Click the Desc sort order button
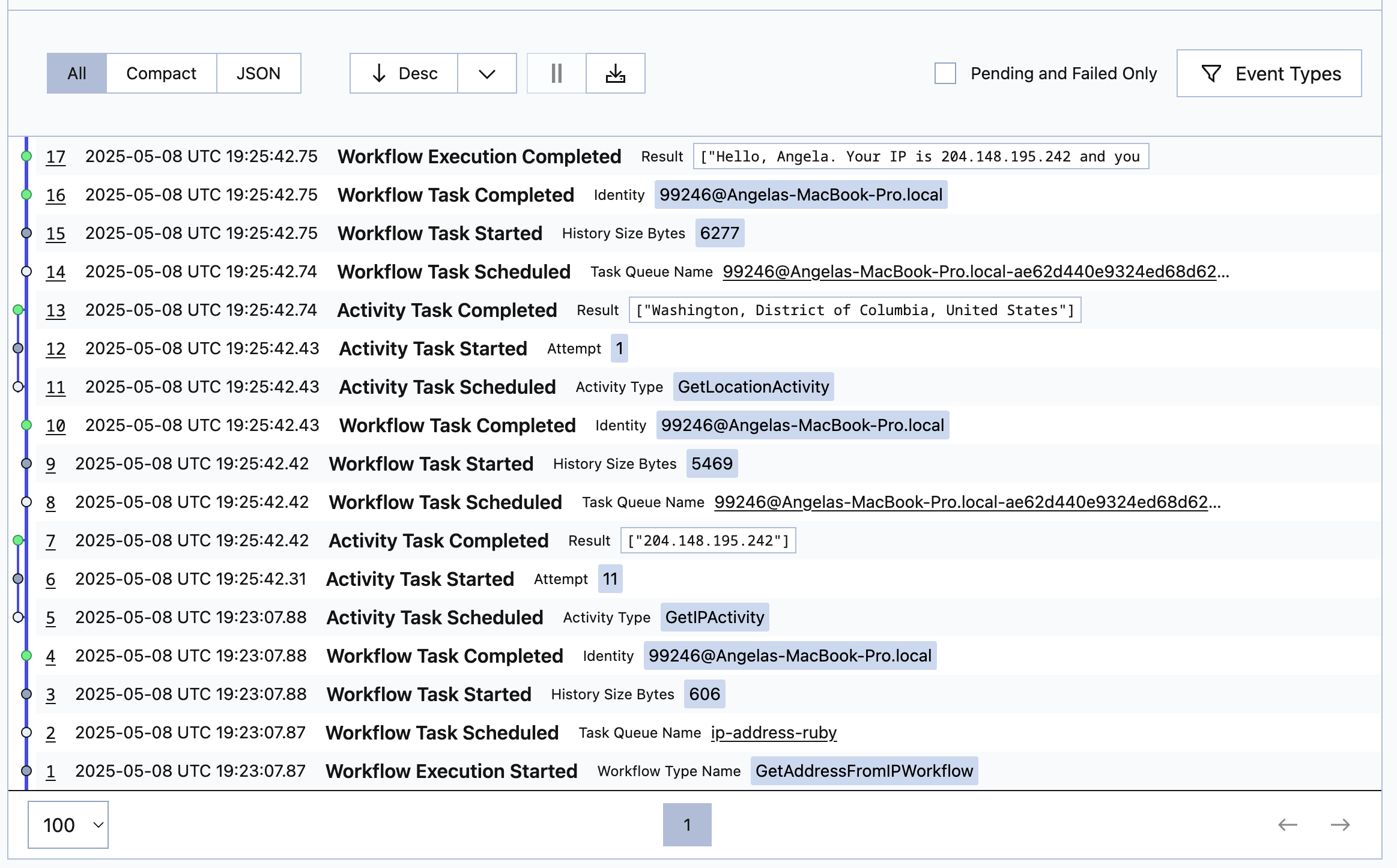The image size is (1397, 868). click(x=404, y=73)
